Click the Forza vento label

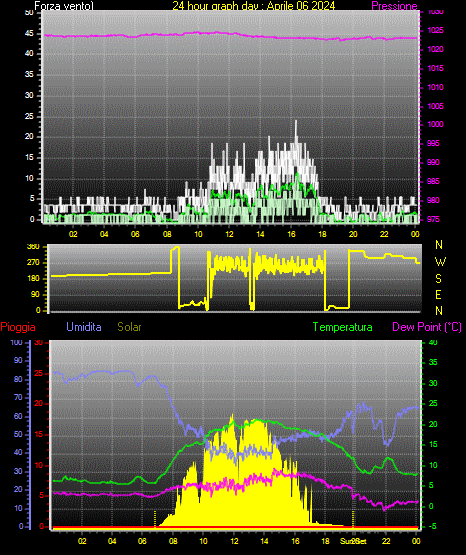pos(64,6)
